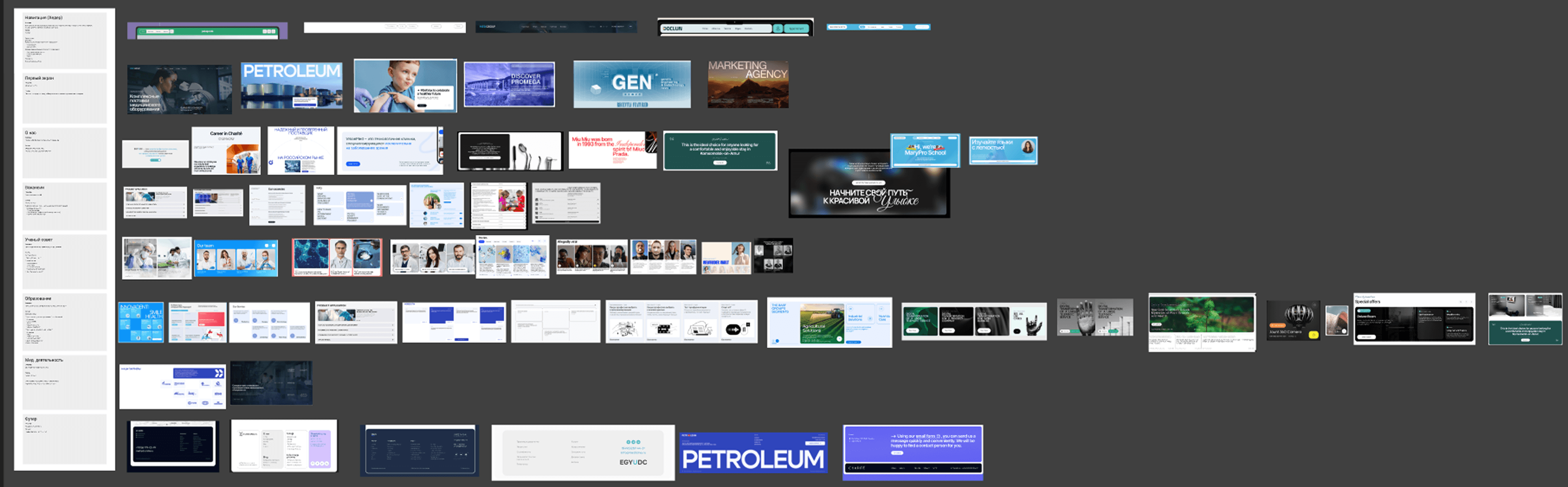The width and height of the screenshot is (1568, 487).
Task: Click the large blue PETROLEUM footer frame
Action: pos(753,452)
